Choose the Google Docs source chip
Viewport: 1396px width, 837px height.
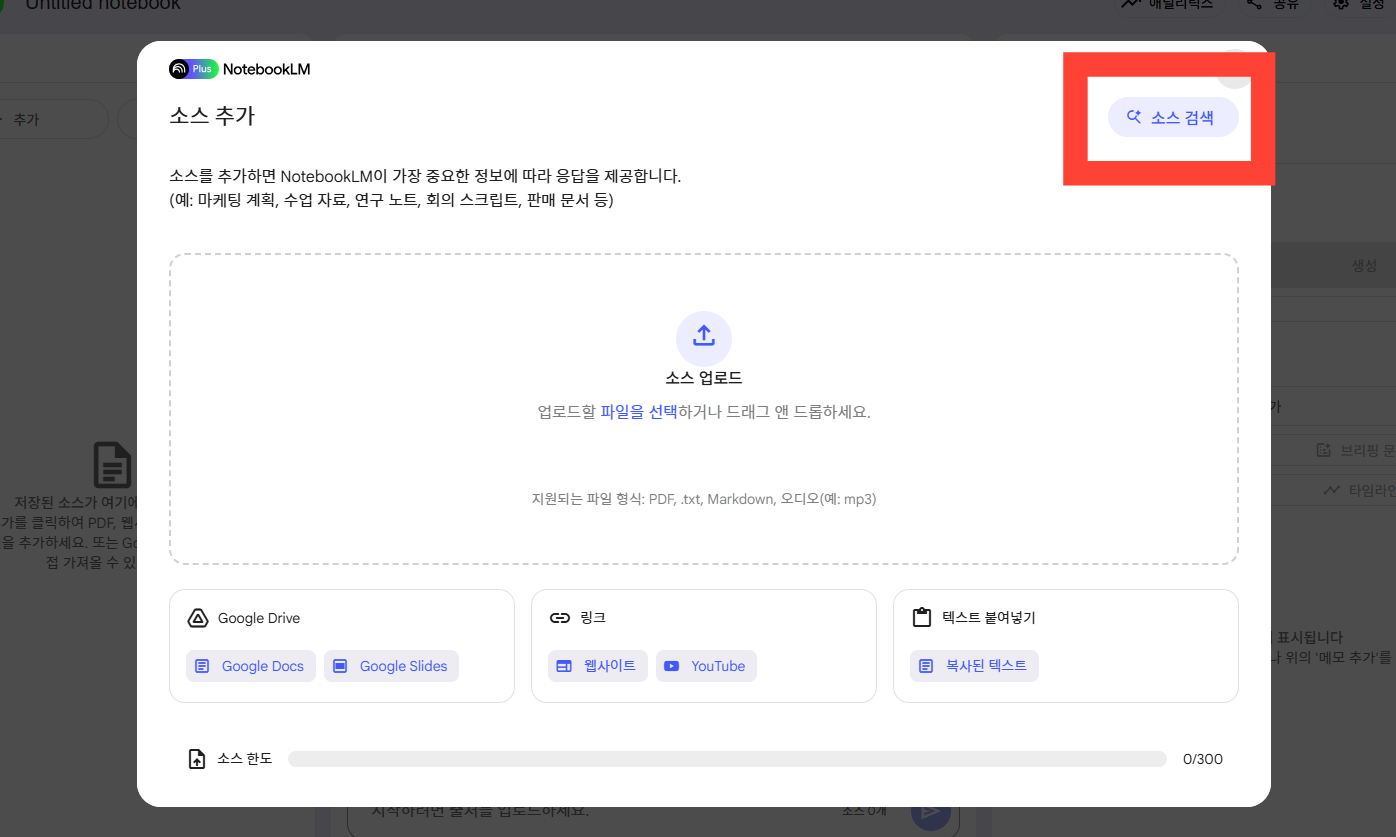(251, 666)
